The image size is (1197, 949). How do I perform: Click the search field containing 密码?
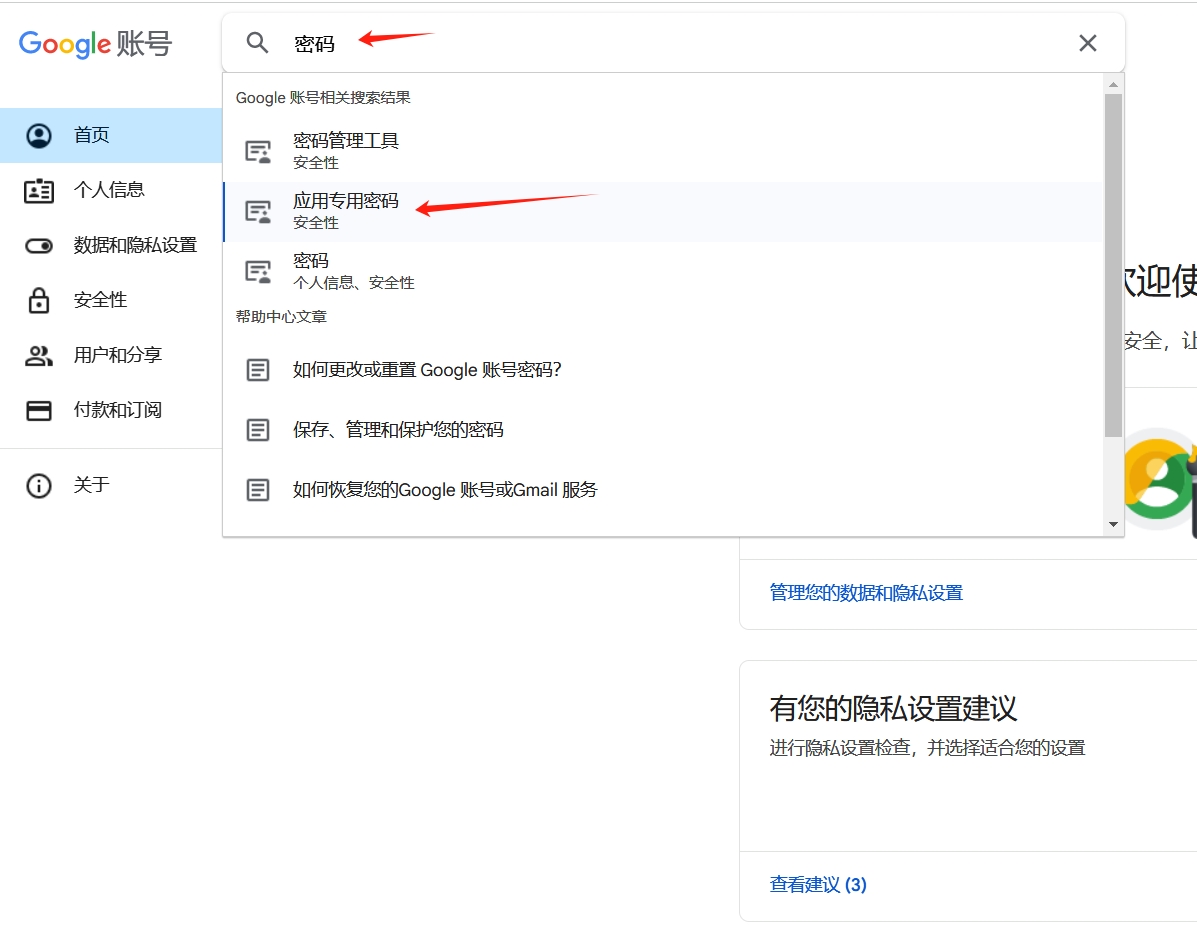673,43
